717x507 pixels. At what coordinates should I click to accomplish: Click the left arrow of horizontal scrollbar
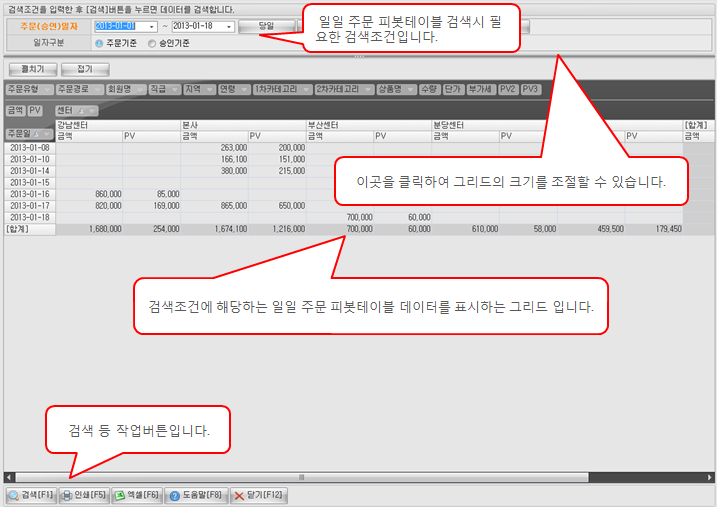point(9,477)
